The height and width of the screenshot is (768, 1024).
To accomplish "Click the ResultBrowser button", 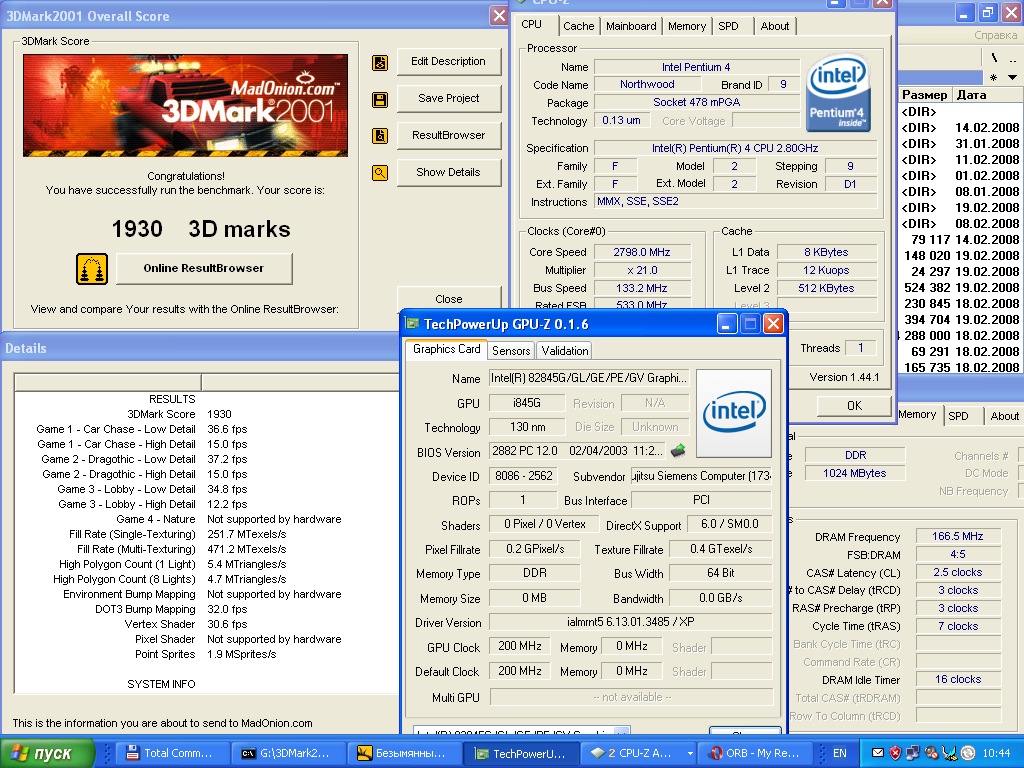I will tap(449, 135).
